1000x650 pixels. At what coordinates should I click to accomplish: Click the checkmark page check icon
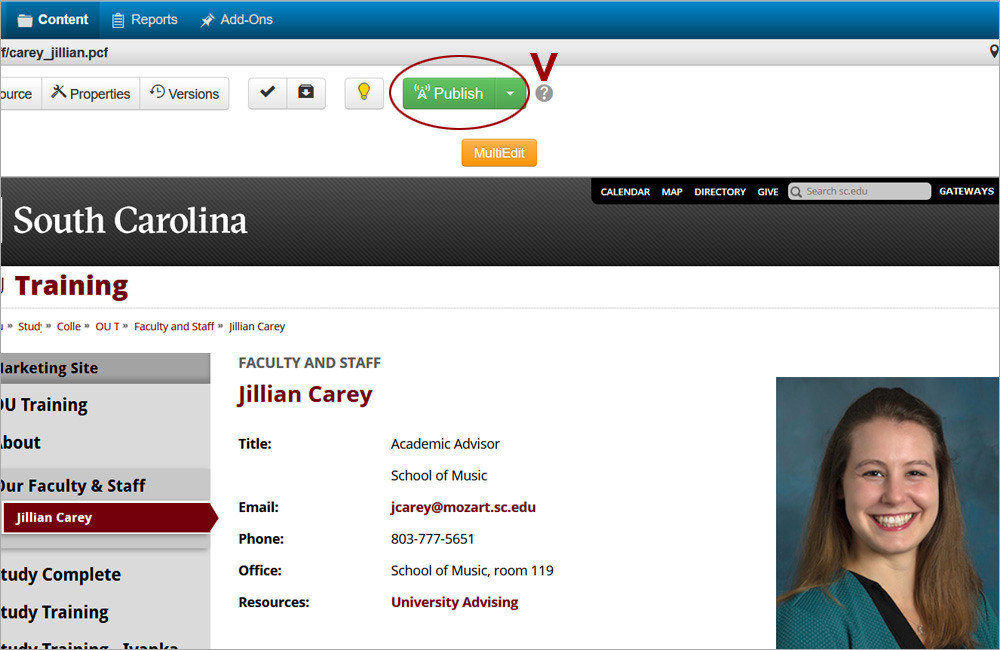pyautogui.click(x=267, y=93)
